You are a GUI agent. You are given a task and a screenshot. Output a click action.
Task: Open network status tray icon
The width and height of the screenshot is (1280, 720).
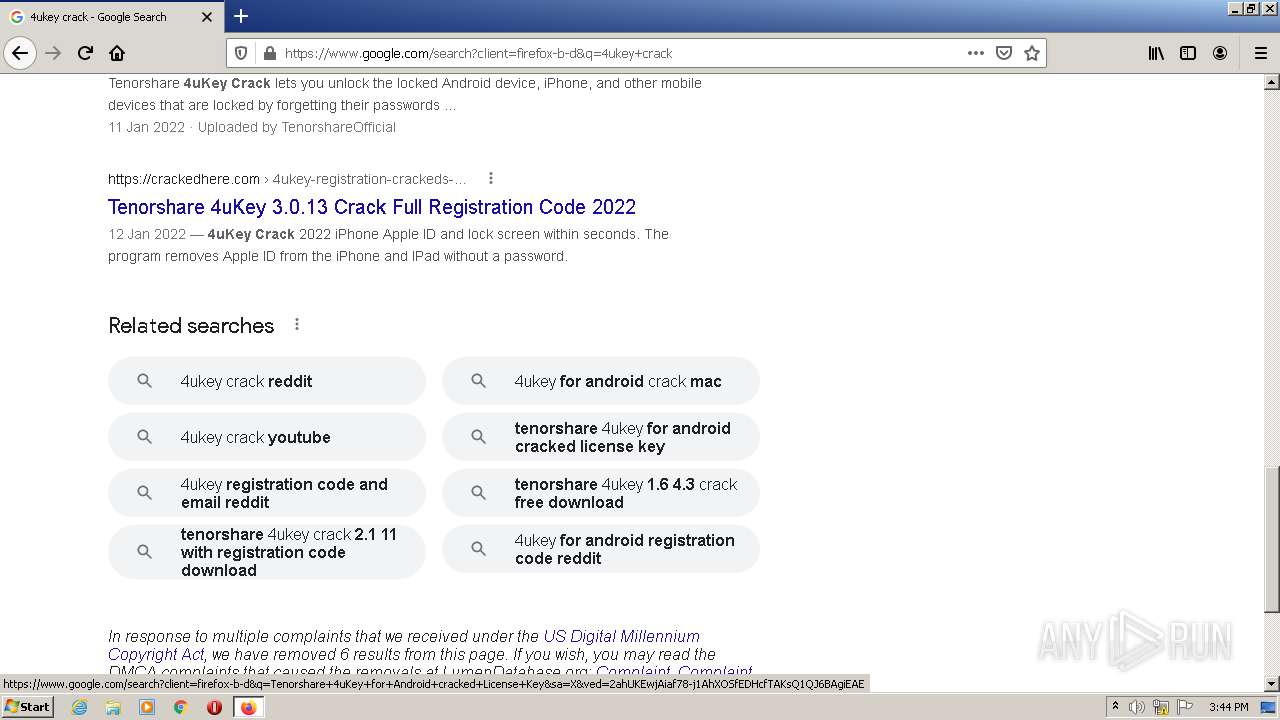1161,707
